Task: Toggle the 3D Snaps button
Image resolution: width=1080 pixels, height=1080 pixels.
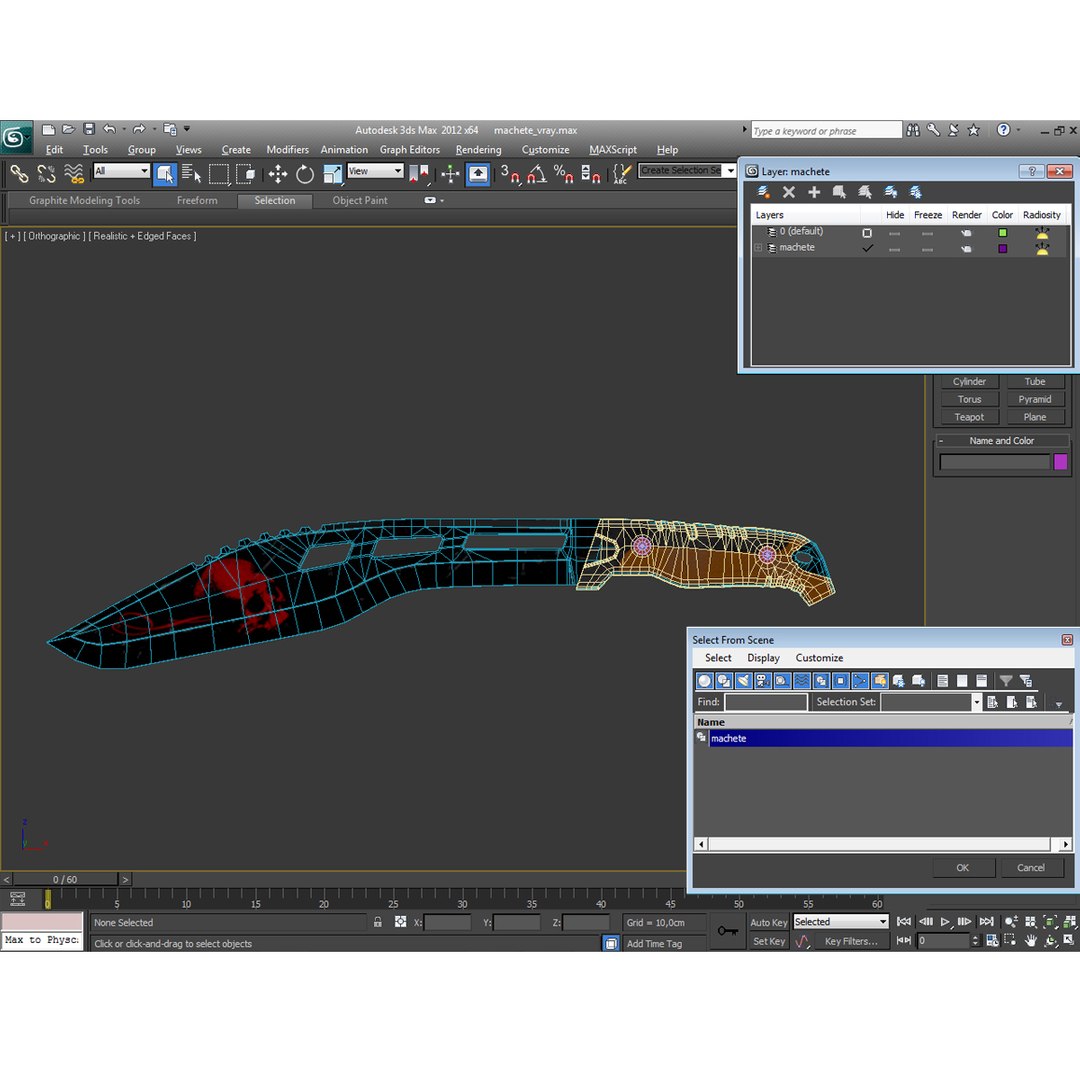Action: click(x=510, y=174)
